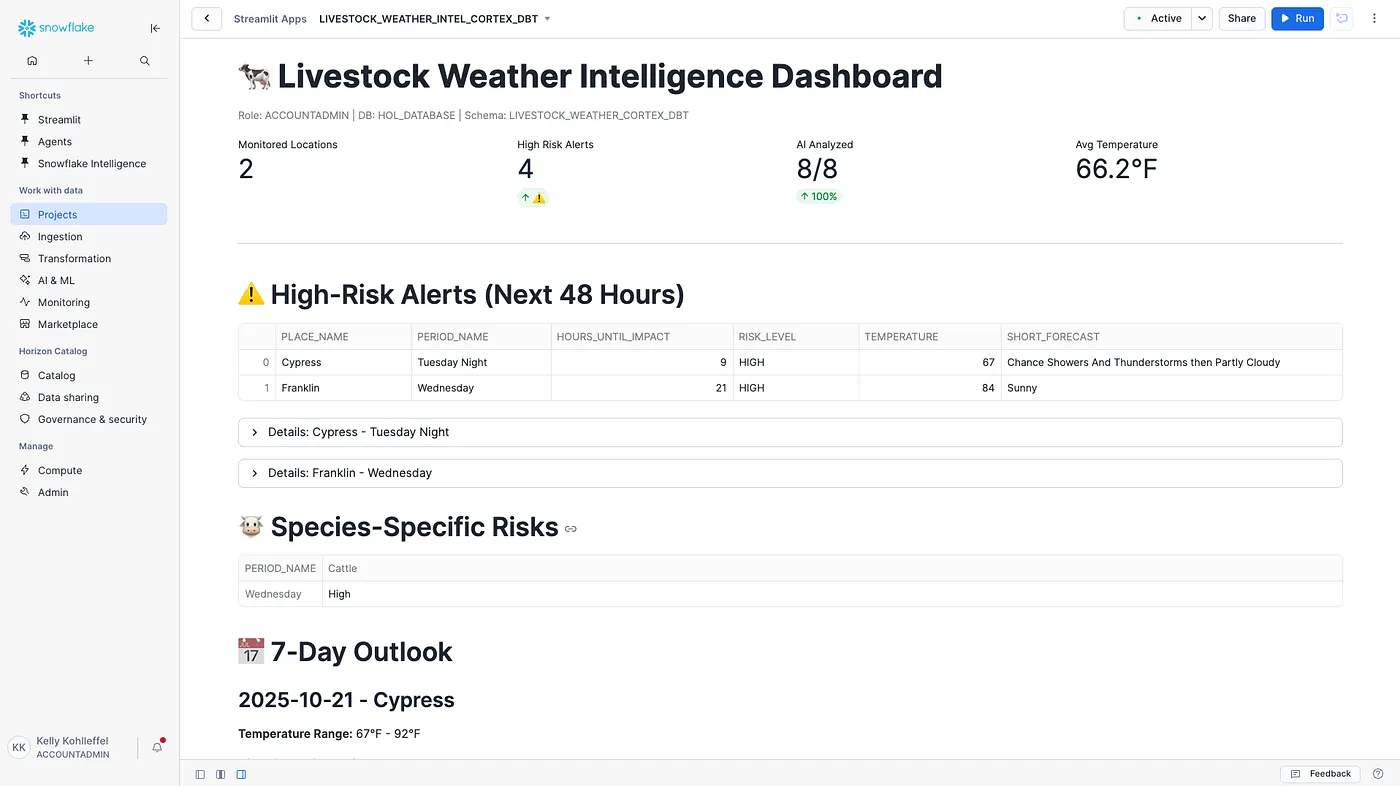Image resolution: width=1400 pixels, height=786 pixels.
Task: Click pin icon next to Agents shortcut
Action: click(x=26, y=141)
